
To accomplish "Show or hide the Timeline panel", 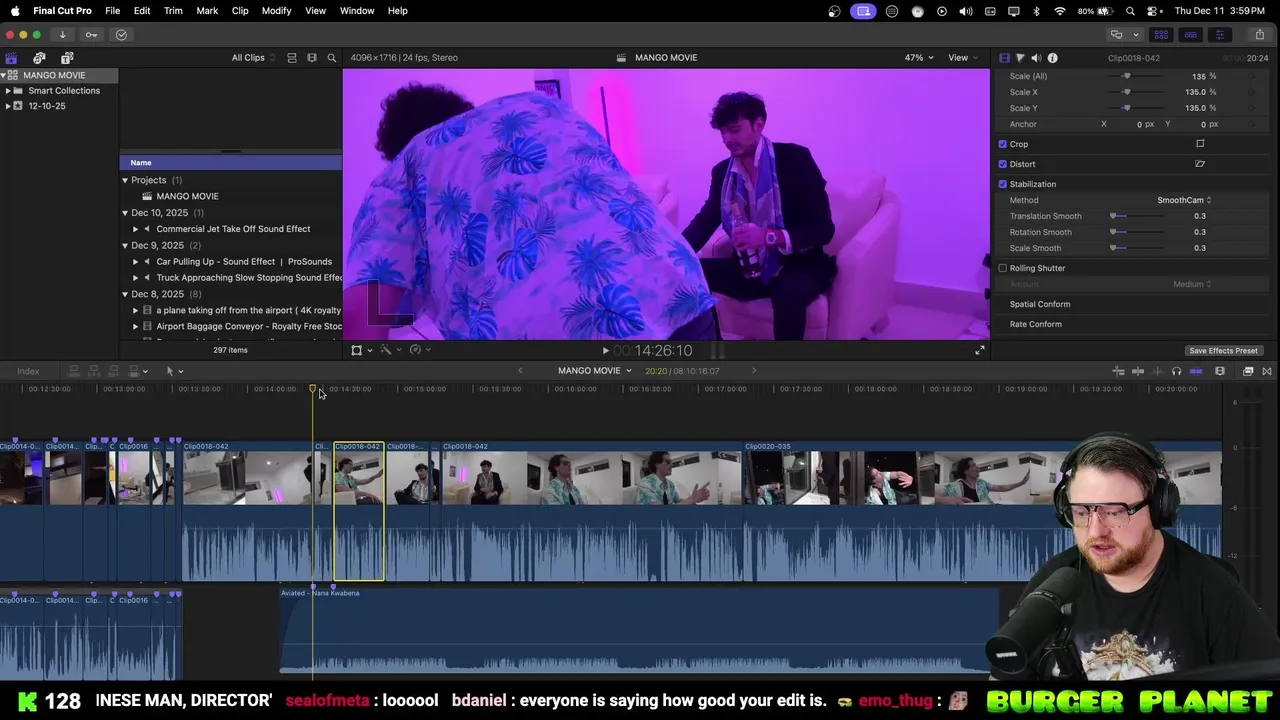I will [1190, 35].
